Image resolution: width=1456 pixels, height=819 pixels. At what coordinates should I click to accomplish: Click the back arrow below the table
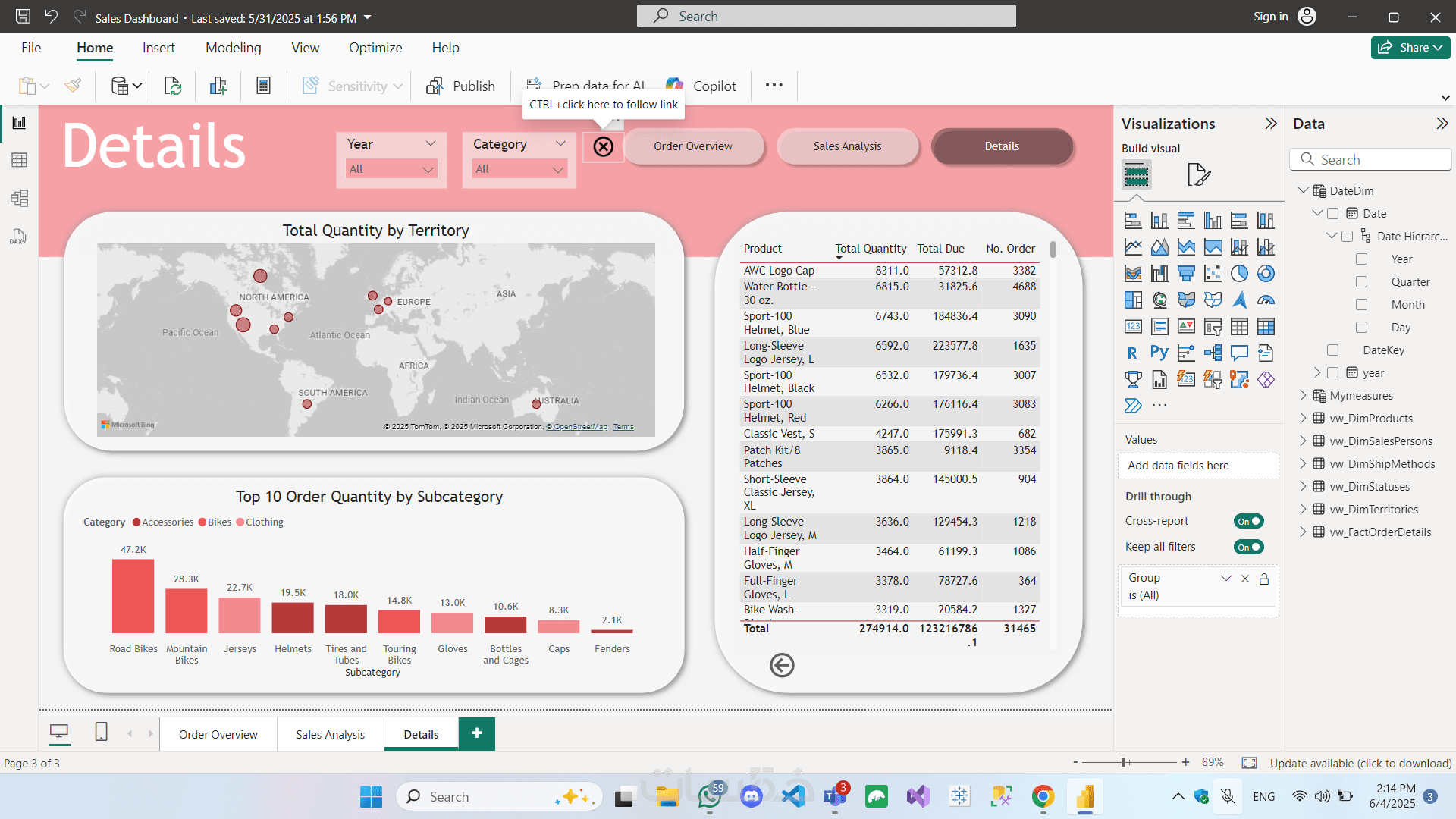click(x=782, y=665)
